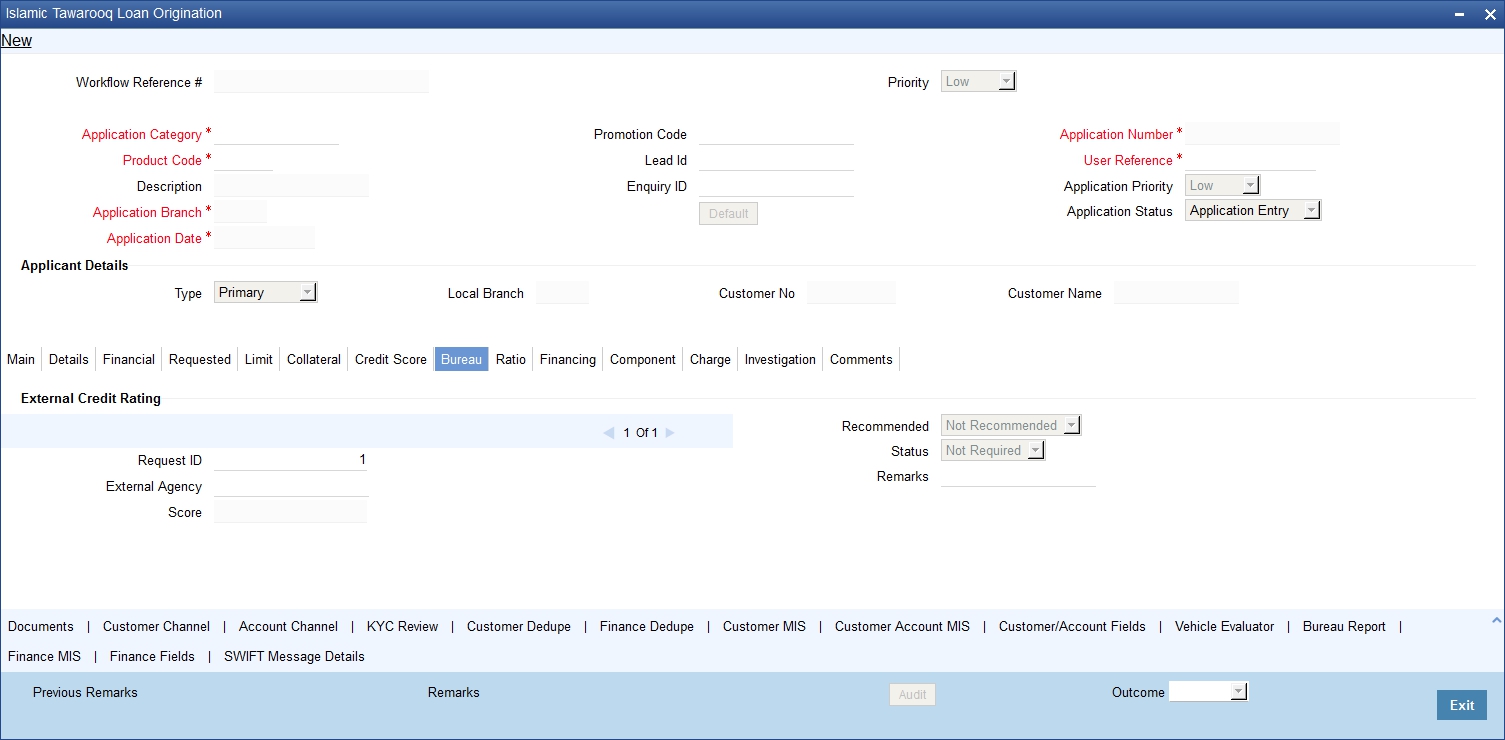Viewport: 1505px width, 740px height.
Task: Switch to the Limit tab
Action: coord(259,359)
